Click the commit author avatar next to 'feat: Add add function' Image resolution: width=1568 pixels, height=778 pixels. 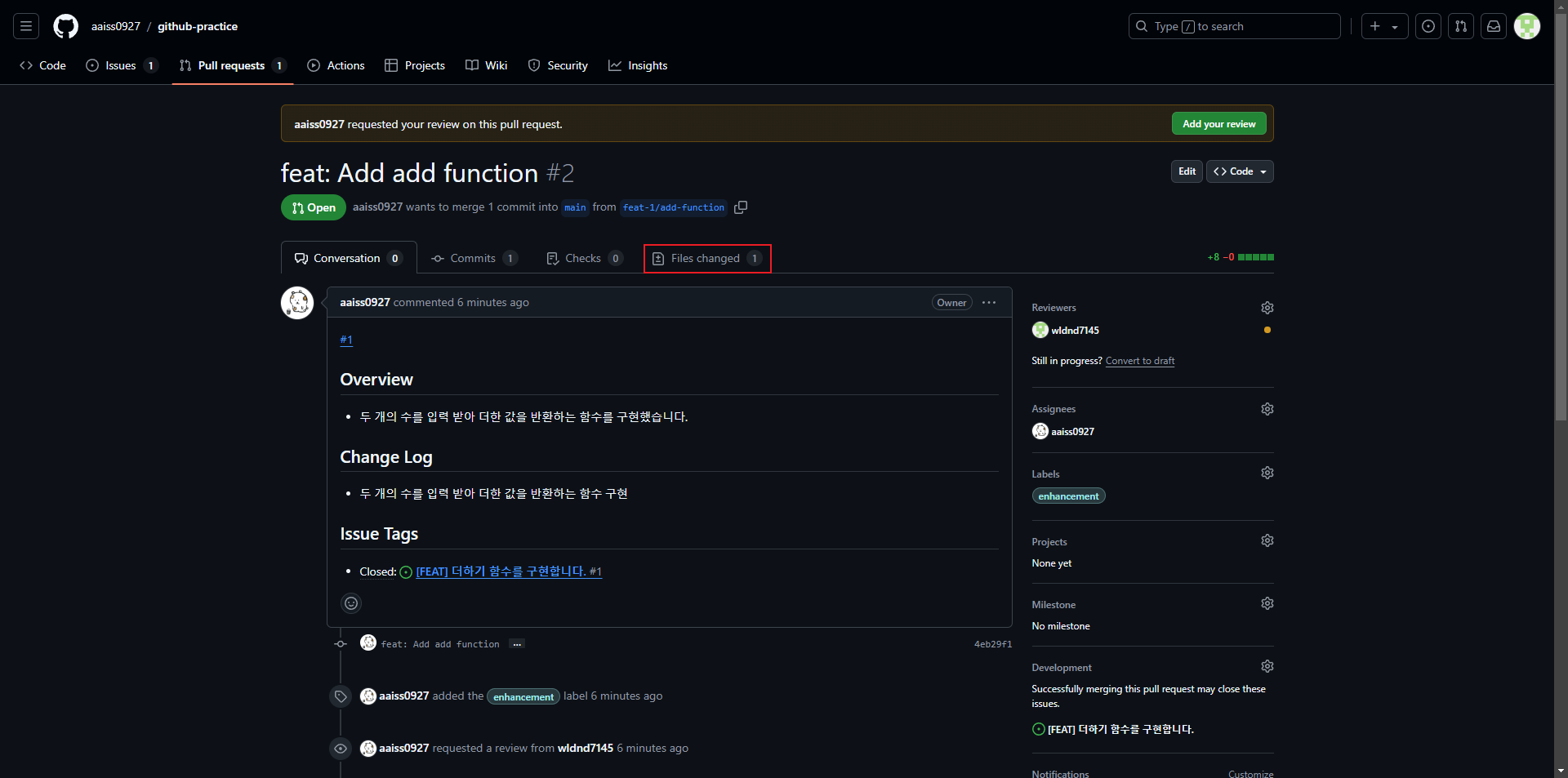368,642
